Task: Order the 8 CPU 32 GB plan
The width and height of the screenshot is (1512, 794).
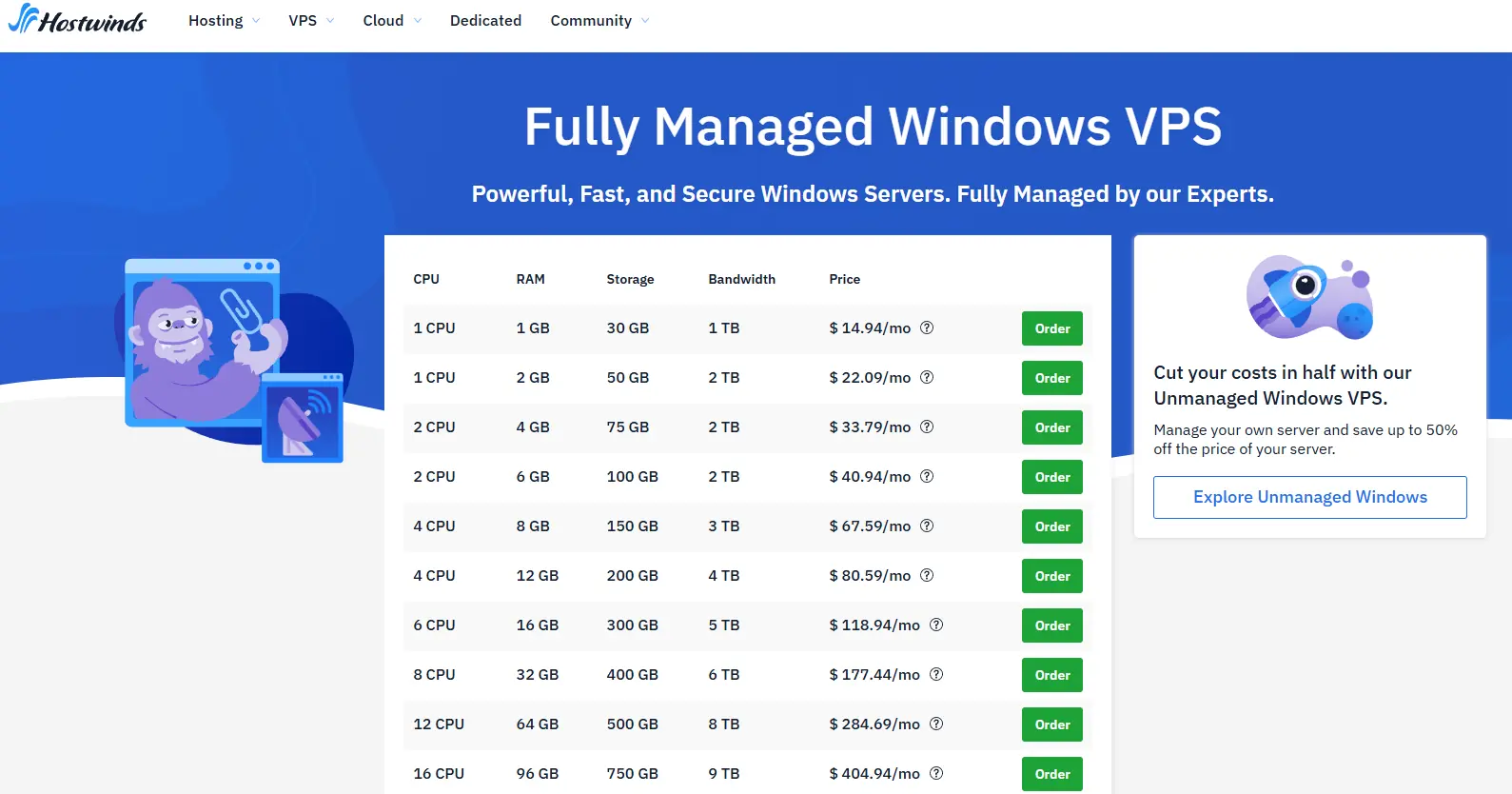Action: (1052, 675)
